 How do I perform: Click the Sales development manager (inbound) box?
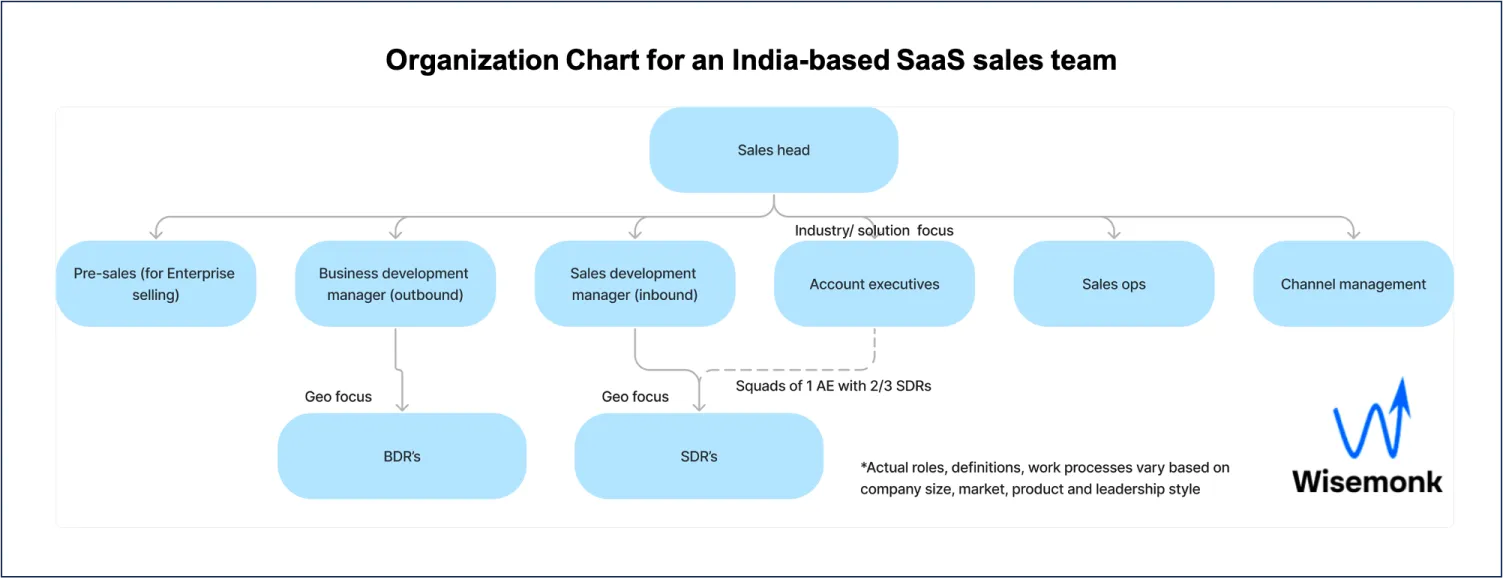pos(636,283)
